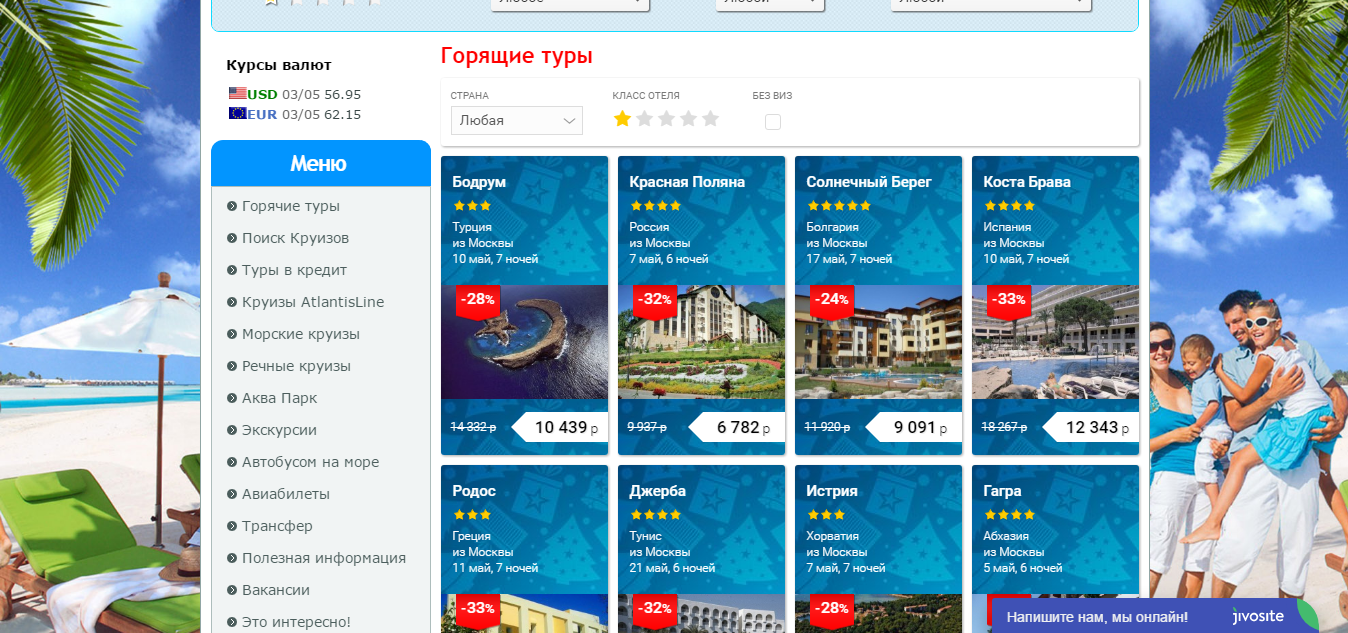Click the Солнечный Берег hotel photo
1348x633 pixels.
(878, 343)
